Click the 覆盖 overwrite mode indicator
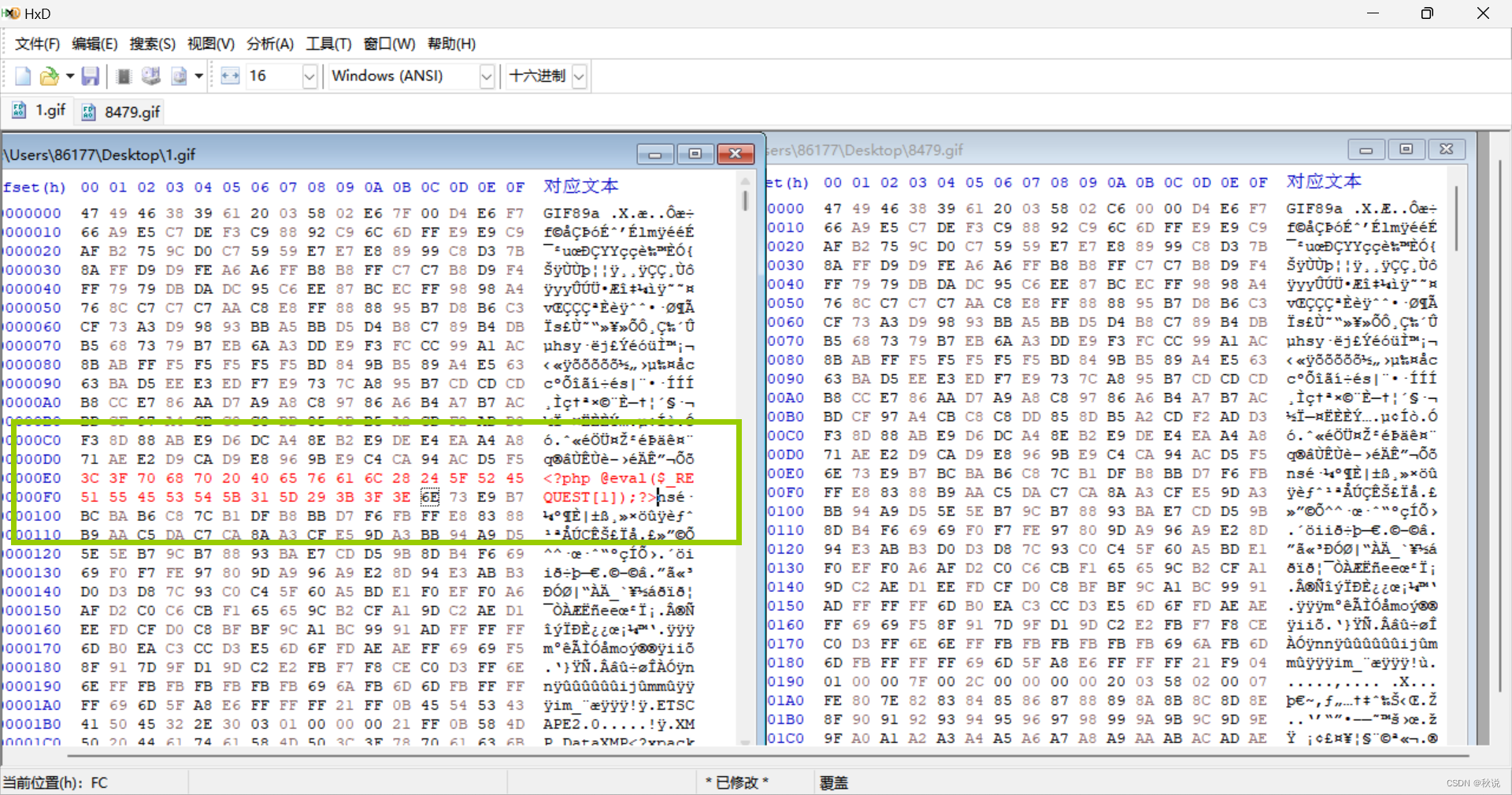The width and height of the screenshot is (1512, 795). pyautogui.click(x=834, y=782)
